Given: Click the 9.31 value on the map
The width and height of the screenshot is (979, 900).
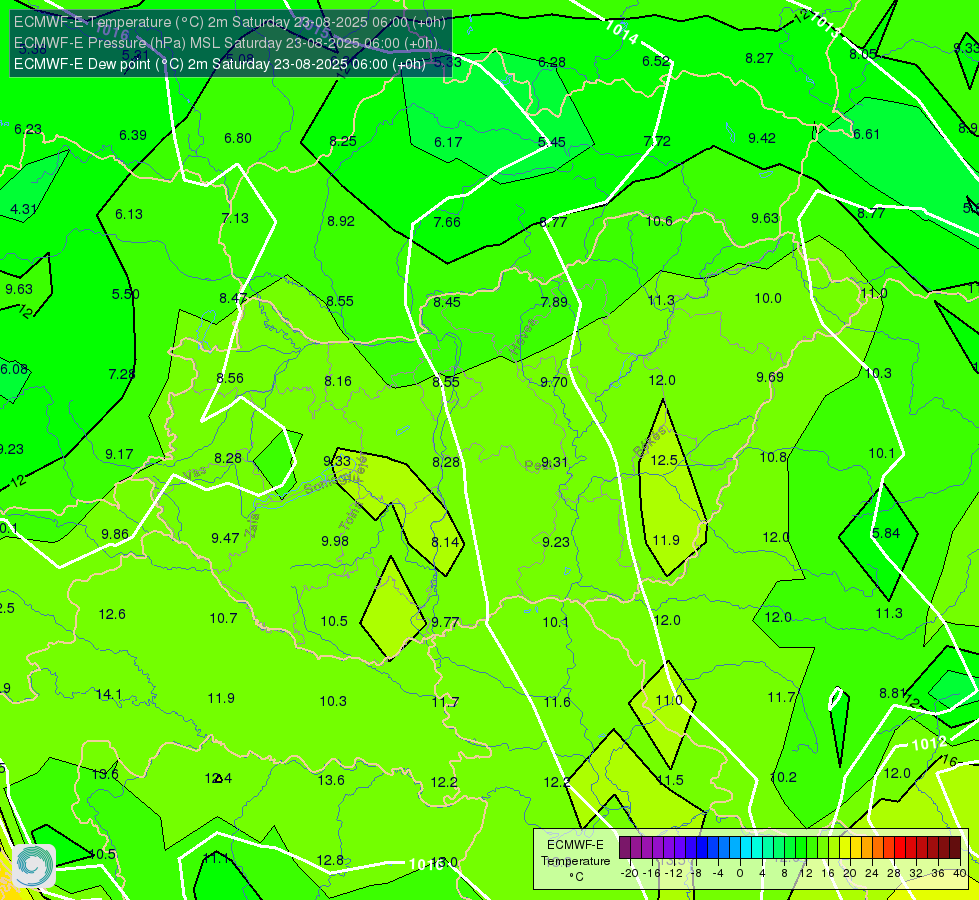Looking at the screenshot, I should coord(554,462).
